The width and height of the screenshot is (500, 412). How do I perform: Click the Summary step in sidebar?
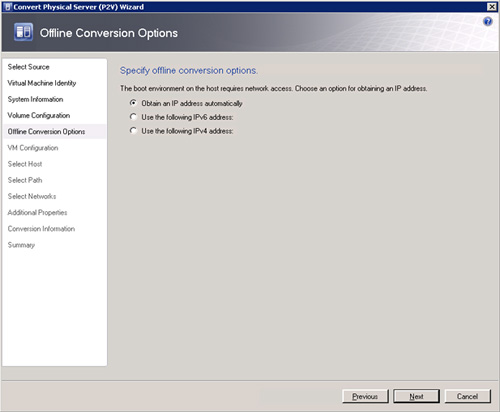(21, 245)
